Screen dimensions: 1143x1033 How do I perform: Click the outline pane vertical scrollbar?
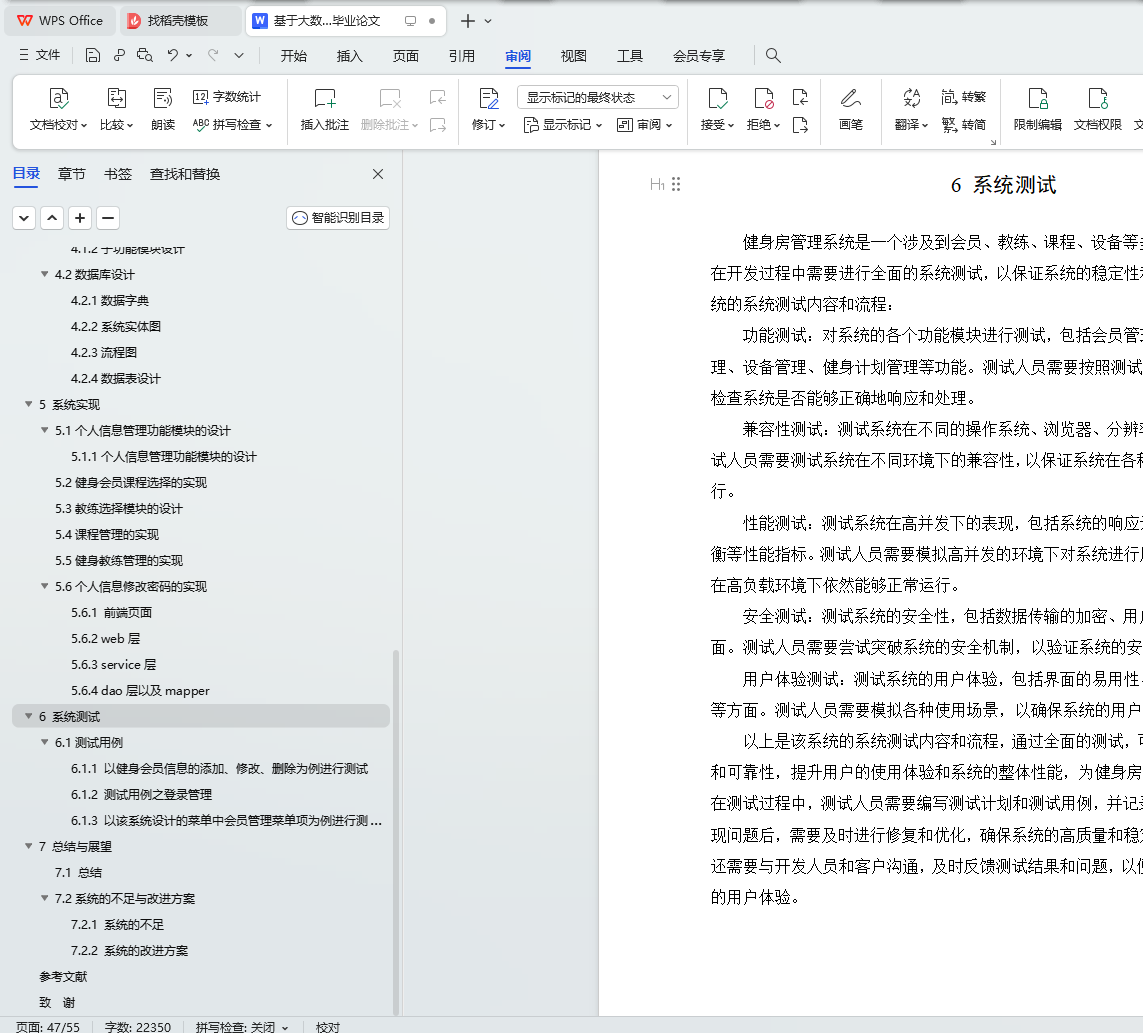[396, 831]
